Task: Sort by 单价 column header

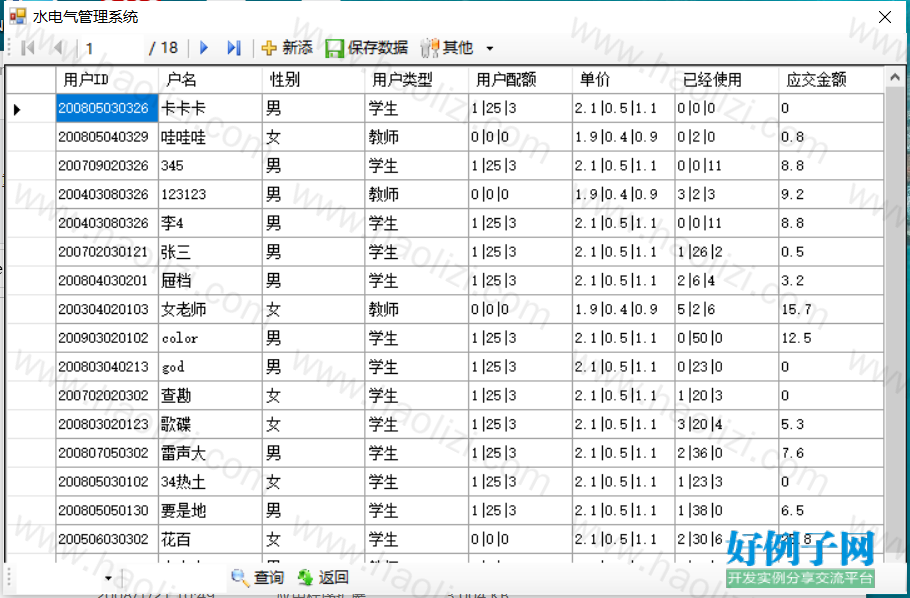Action: (x=623, y=80)
